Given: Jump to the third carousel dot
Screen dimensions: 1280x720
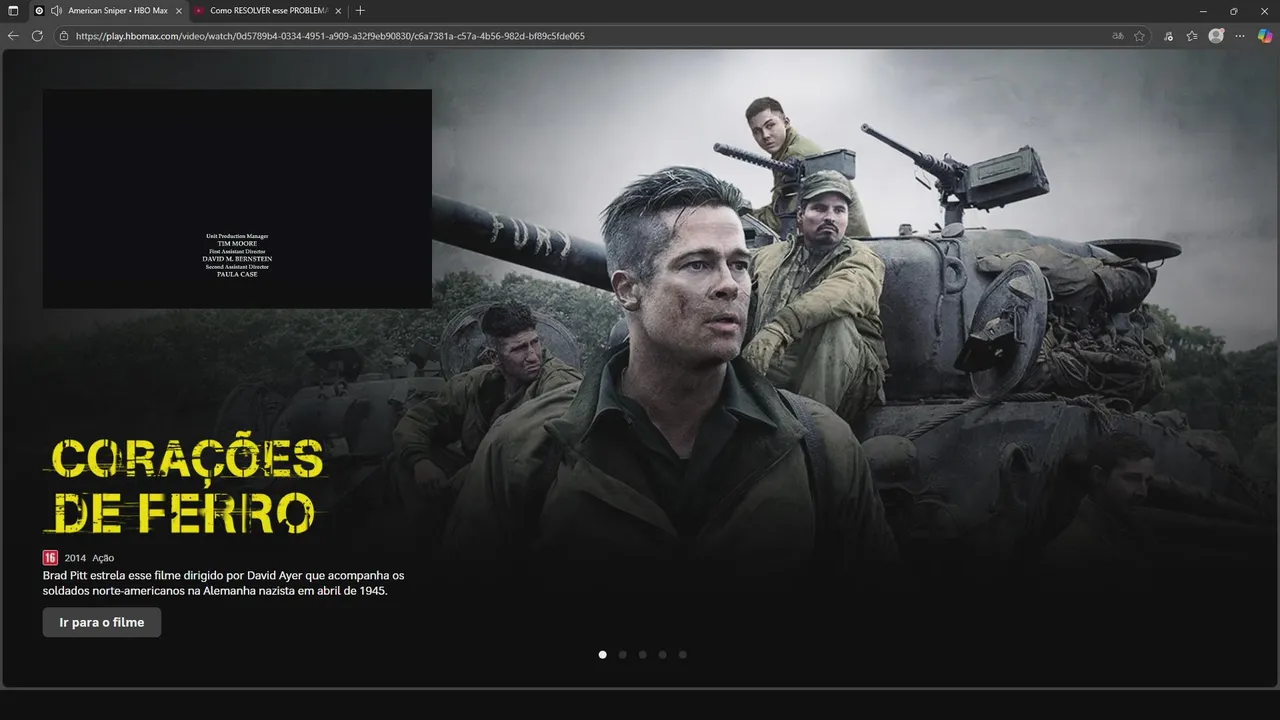Looking at the screenshot, I should tap(642, 655).
